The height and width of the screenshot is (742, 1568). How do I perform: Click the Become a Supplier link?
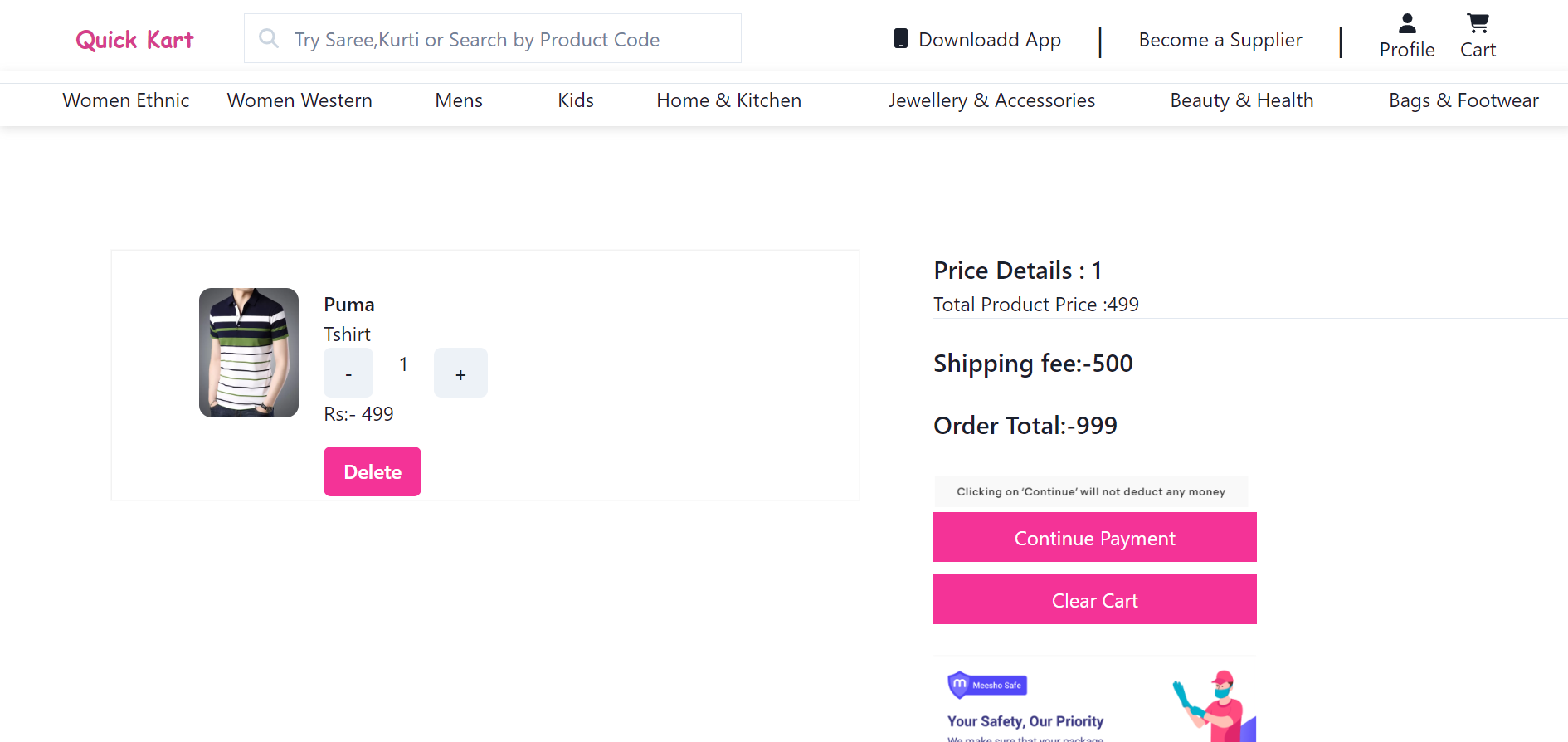[x=1220, y=39]
